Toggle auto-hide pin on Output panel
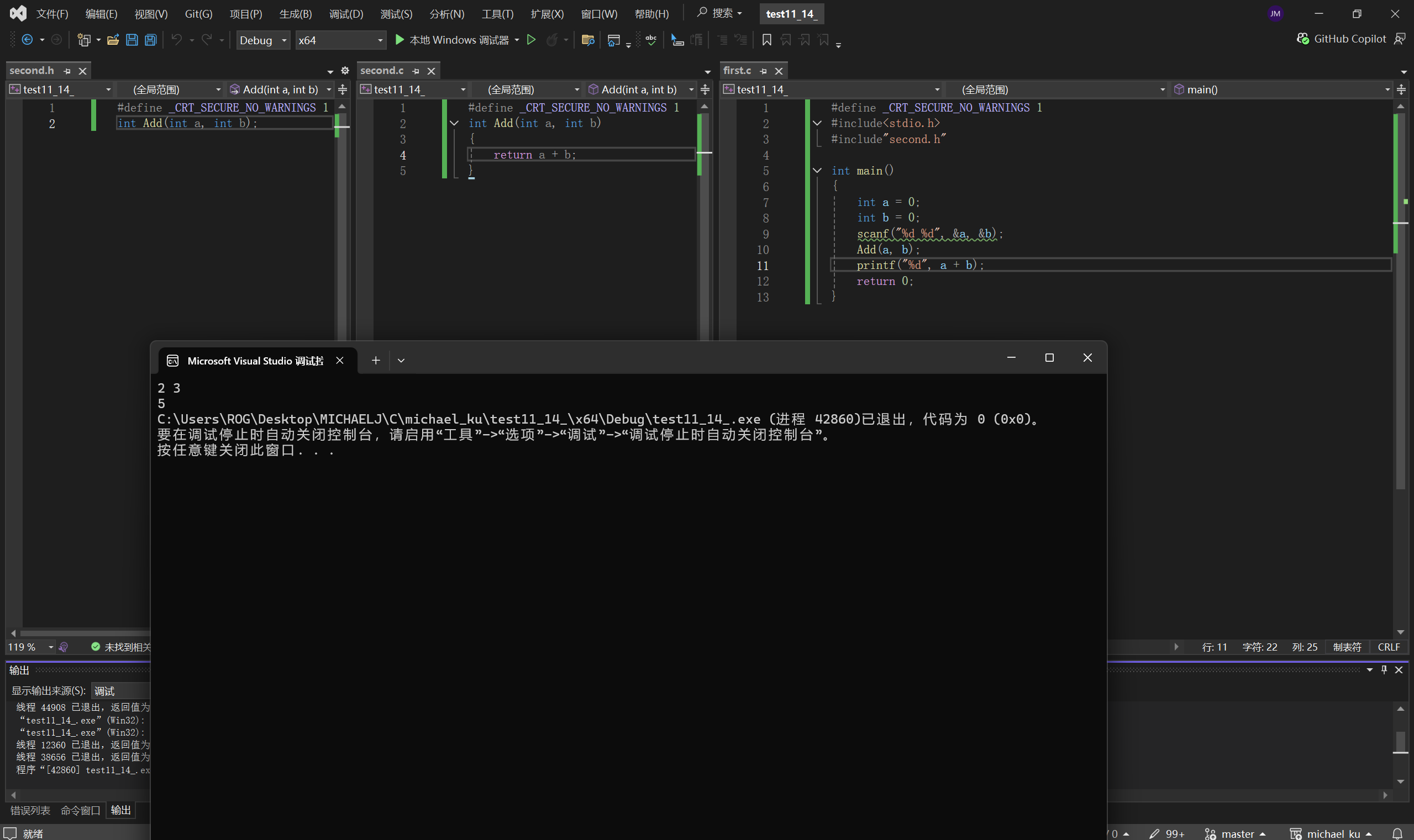Viewport: 1414px width, 840px height. click(x=1384, y=669)
